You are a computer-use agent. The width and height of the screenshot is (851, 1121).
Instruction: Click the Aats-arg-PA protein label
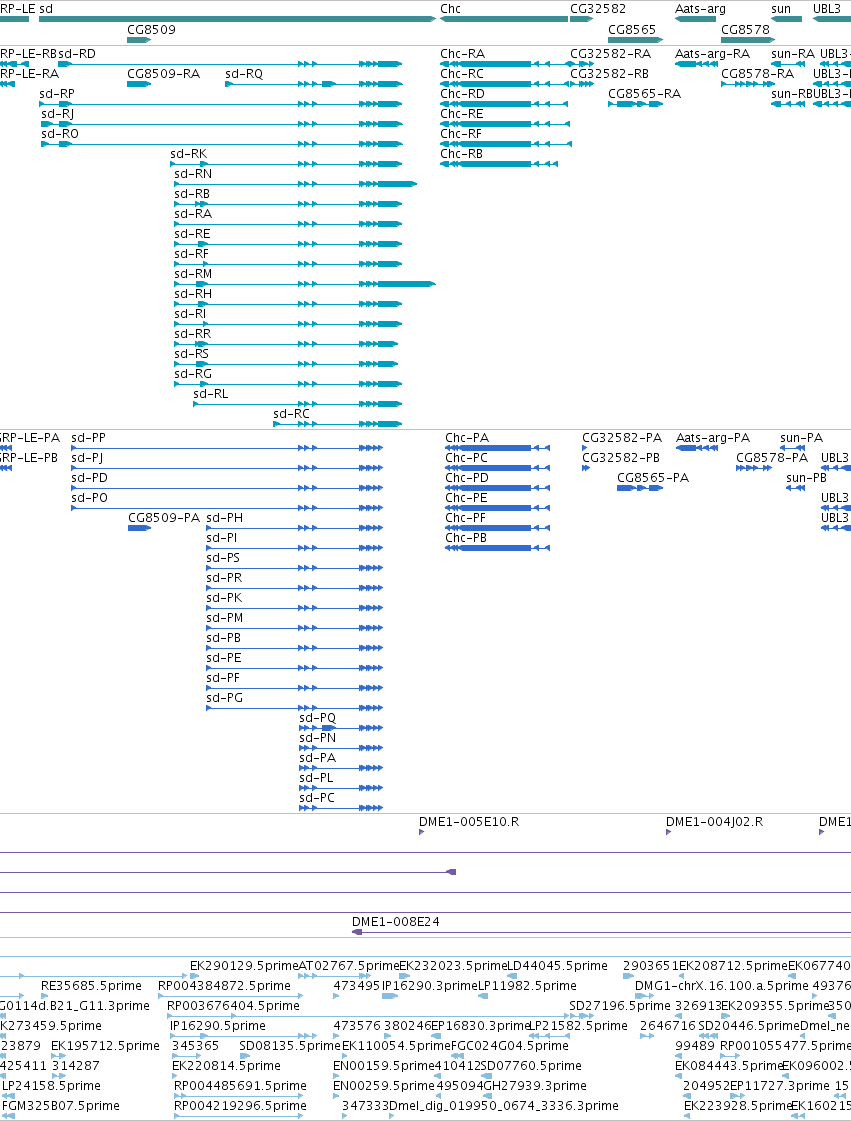pos(713,438)
